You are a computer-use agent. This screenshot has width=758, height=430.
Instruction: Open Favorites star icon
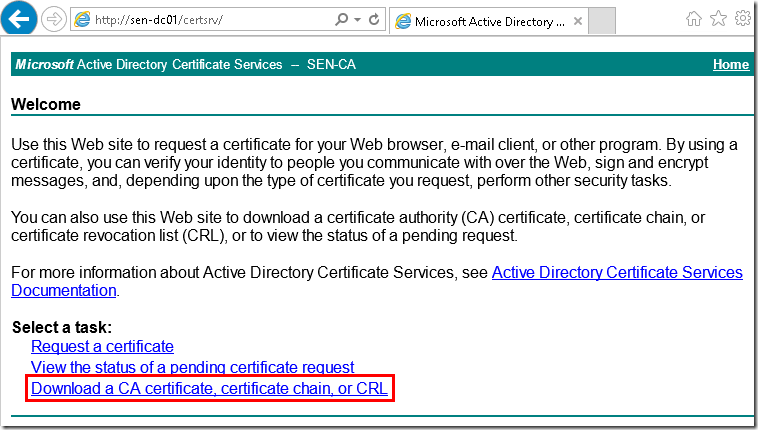click(718, 19)
